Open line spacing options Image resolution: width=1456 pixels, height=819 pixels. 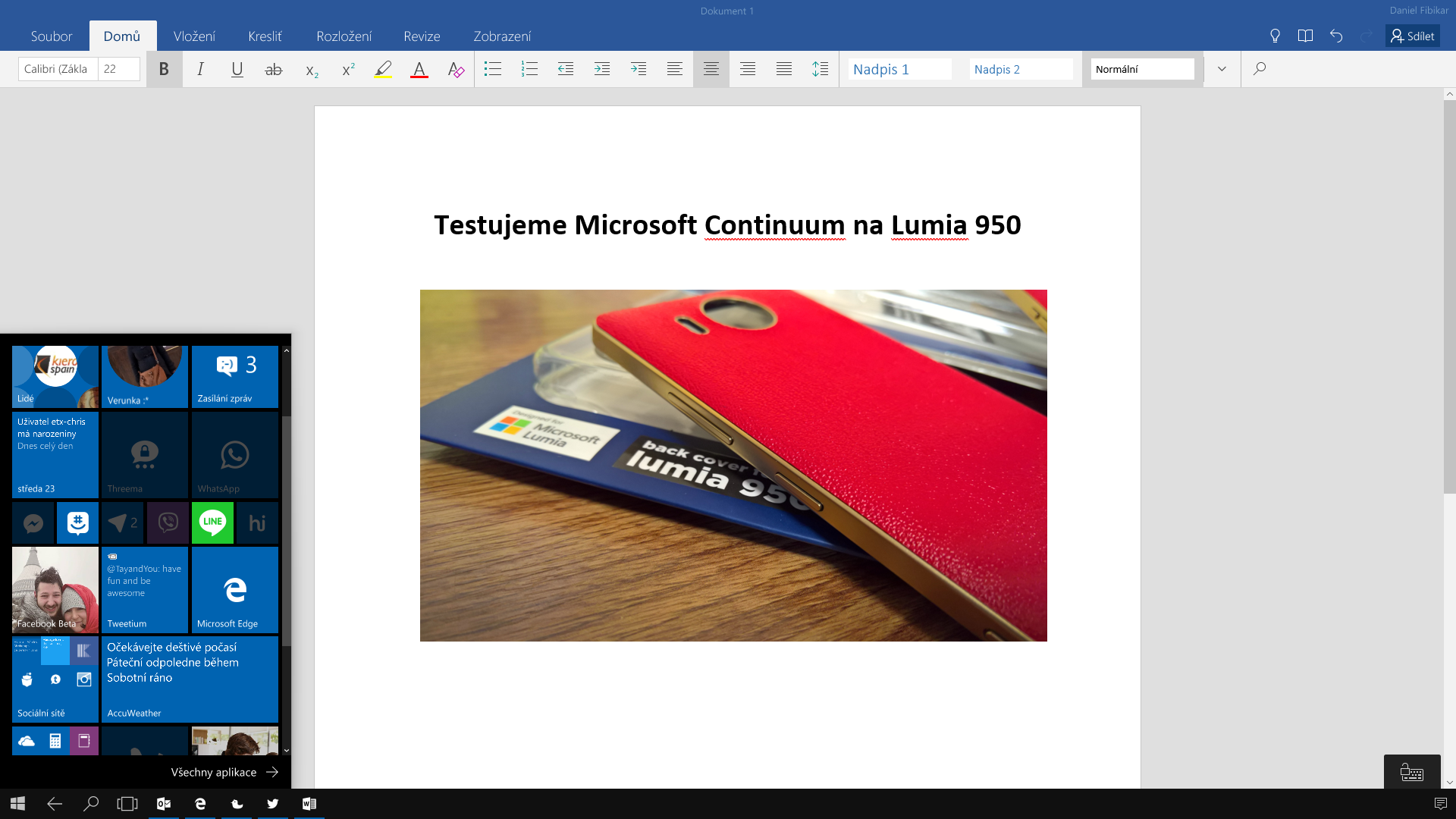pyautogui.click(x=820, y=69)
